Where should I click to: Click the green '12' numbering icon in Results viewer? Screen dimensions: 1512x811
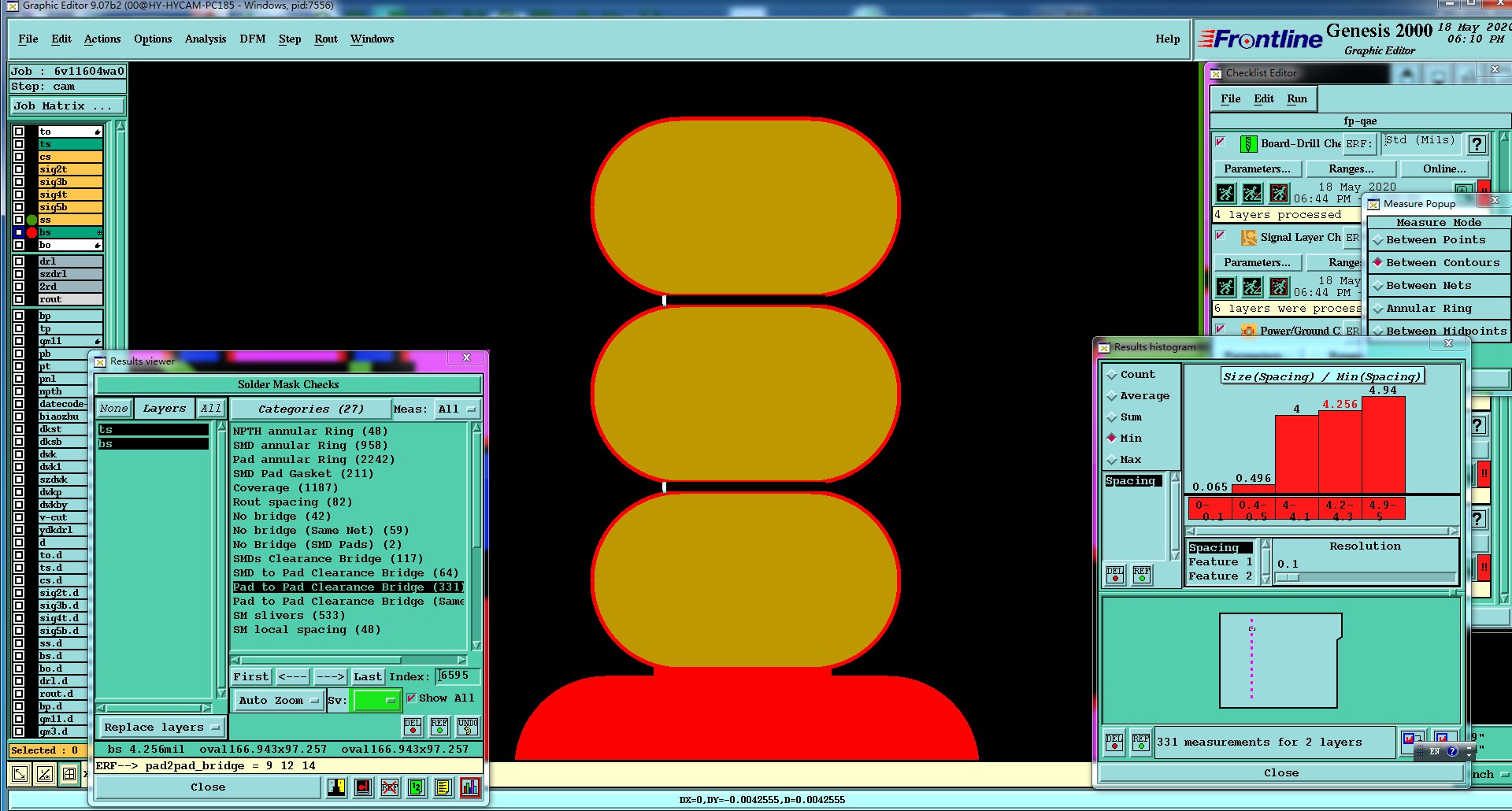click(417, 787)
